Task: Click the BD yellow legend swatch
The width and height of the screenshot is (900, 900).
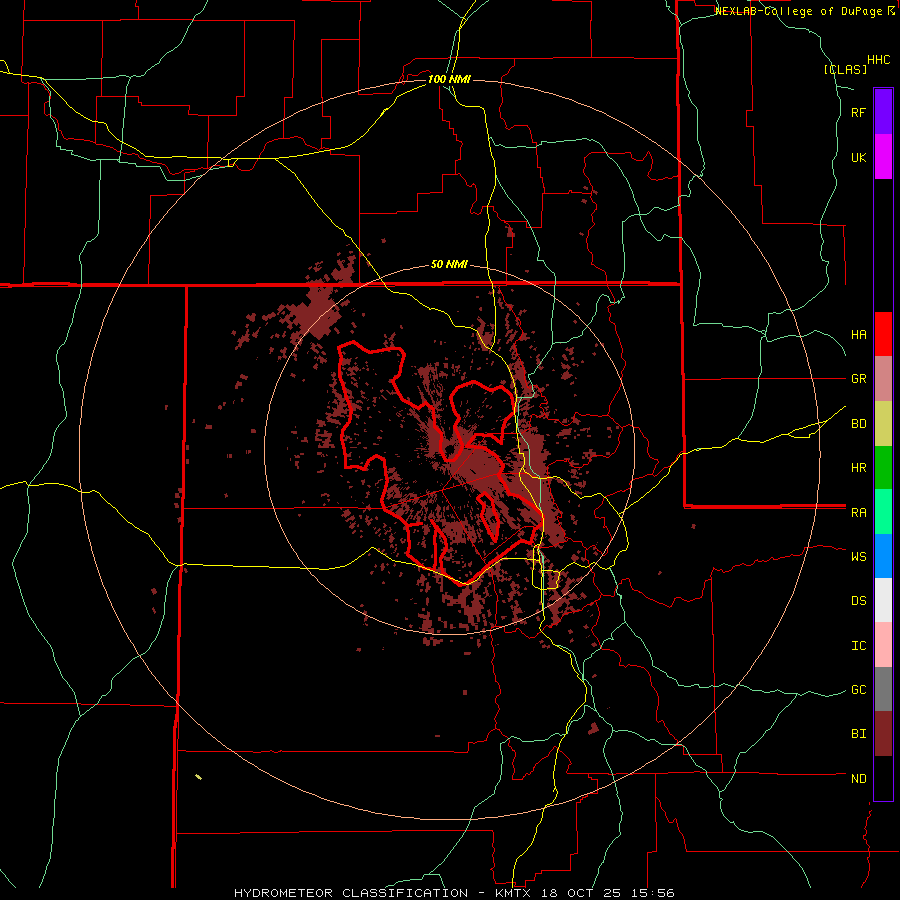Action: tap(883, 424)
